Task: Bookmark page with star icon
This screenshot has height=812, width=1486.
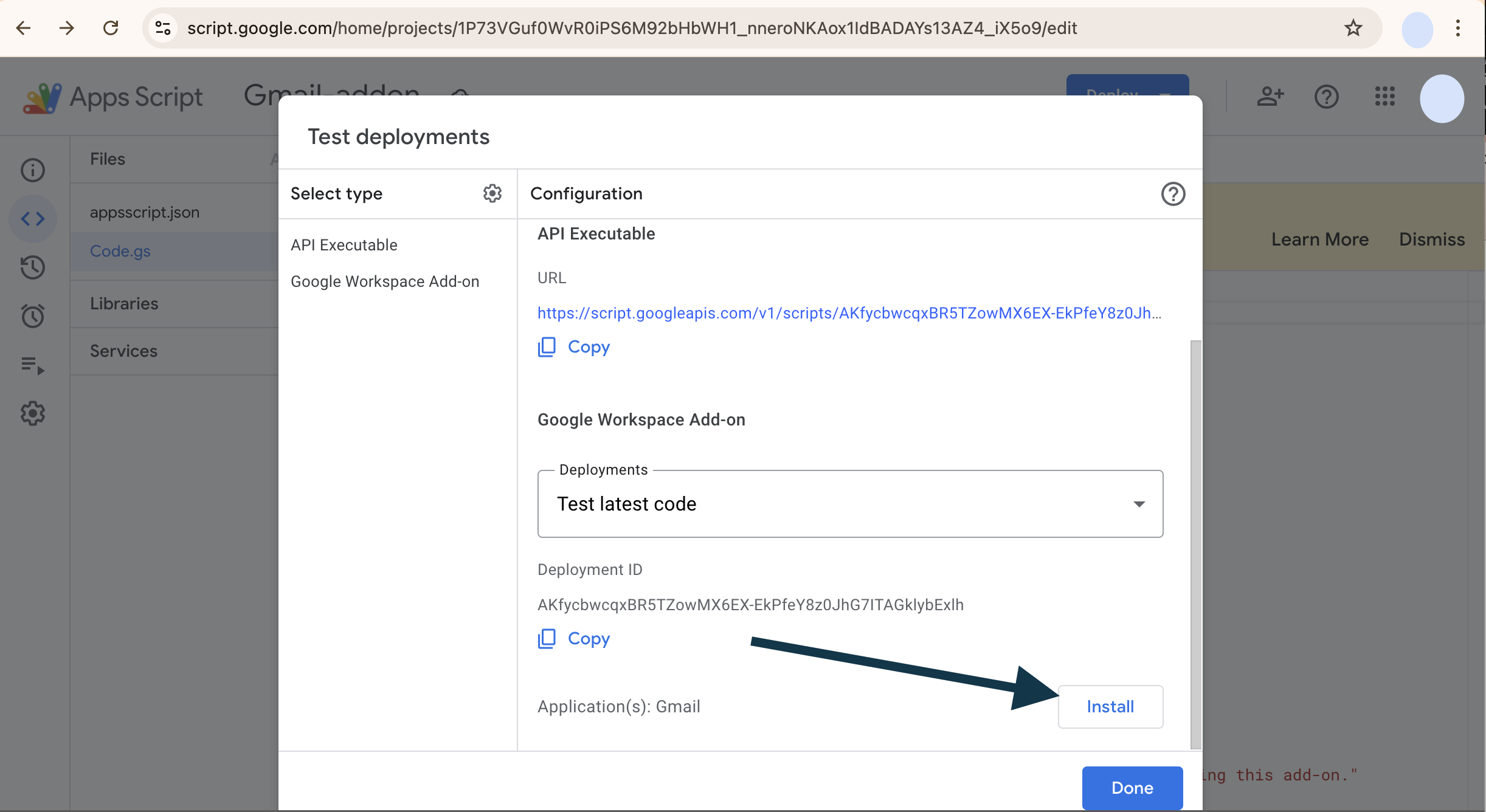Action: pyautogui.click(x=1353, y=28)
